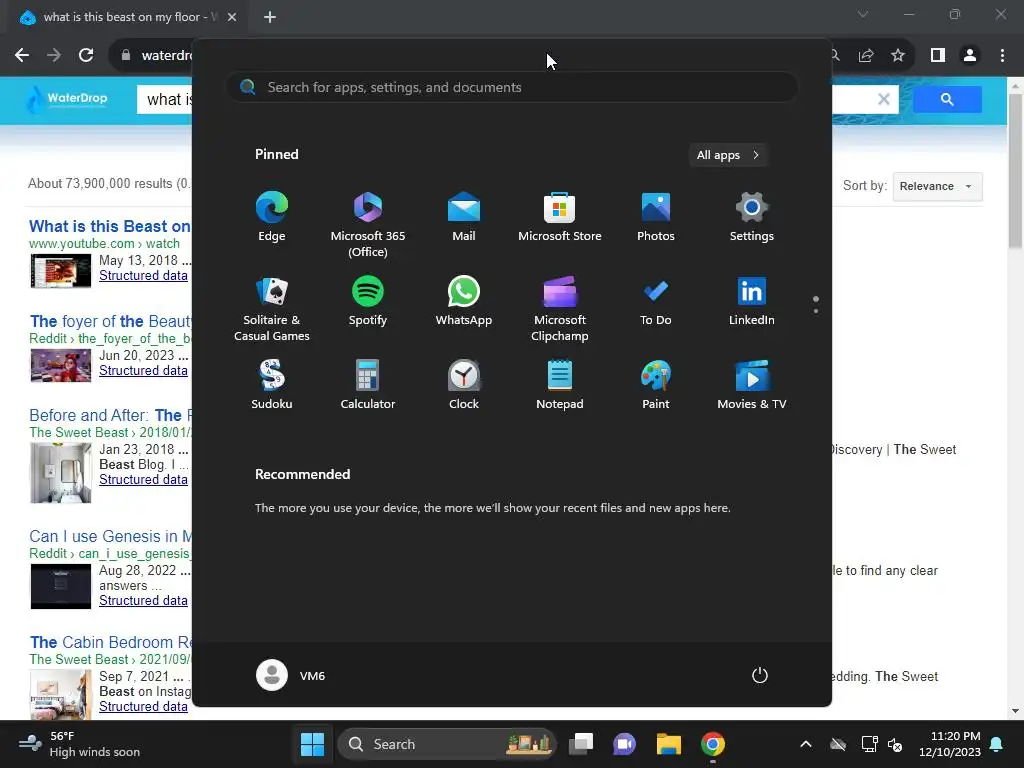Click the Start menu search field
Viewport: 1024px width, 768px height.
point(512,87)
